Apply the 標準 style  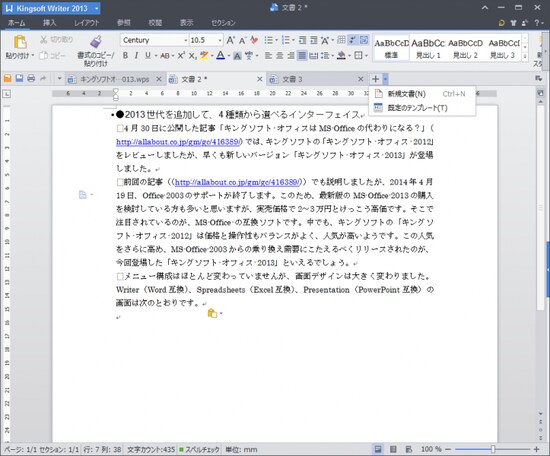[x=391, y=48]
